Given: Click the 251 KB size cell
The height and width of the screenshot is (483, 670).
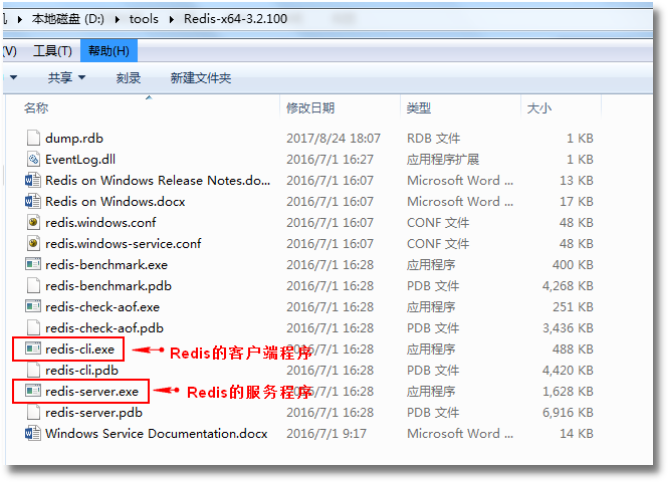Looking at the screenshot, I should tap(573, 307).
